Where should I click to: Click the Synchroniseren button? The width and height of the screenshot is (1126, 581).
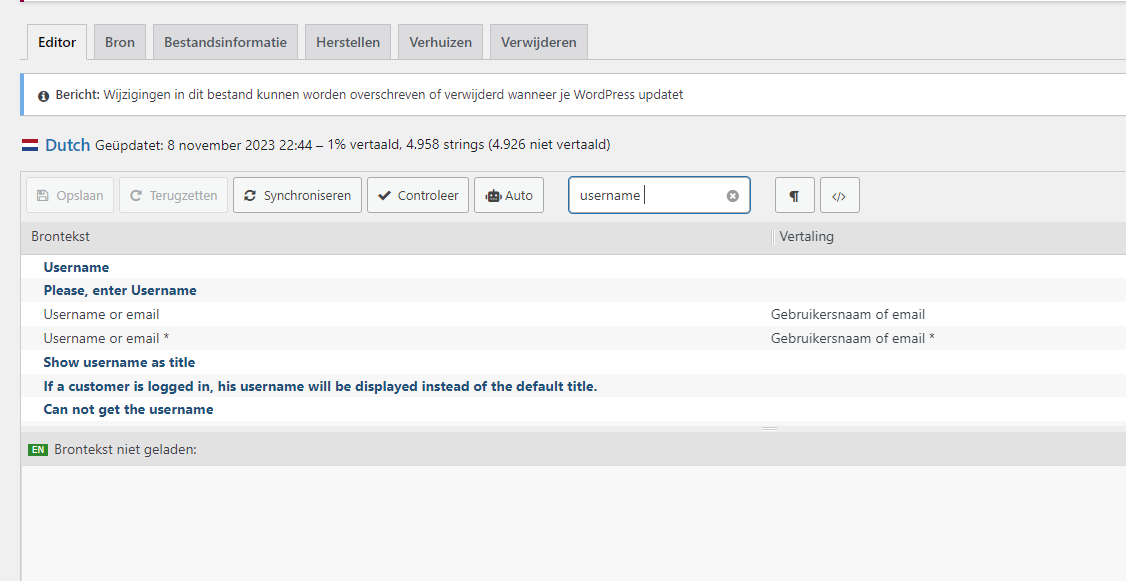[x=297, y=195]
